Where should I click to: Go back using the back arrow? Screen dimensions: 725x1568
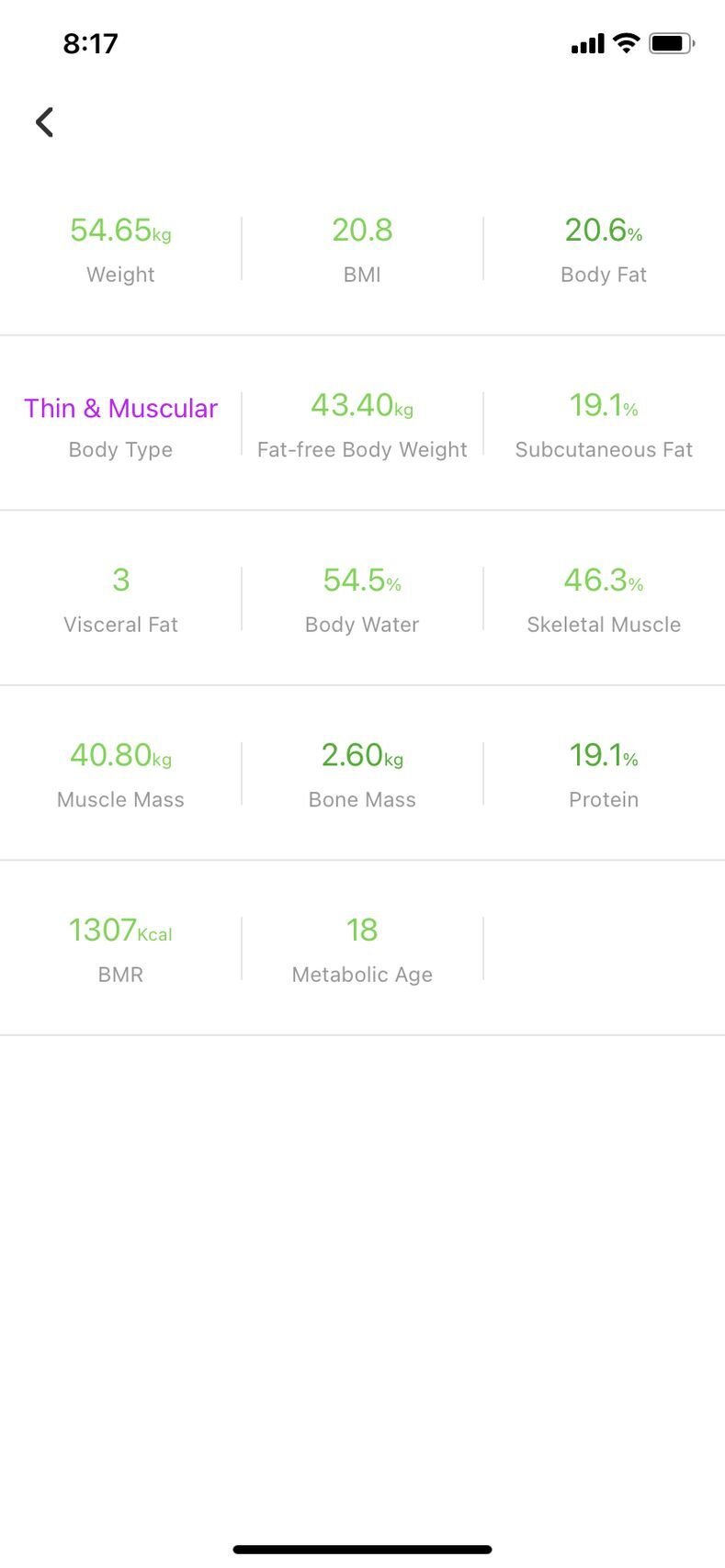44,122
